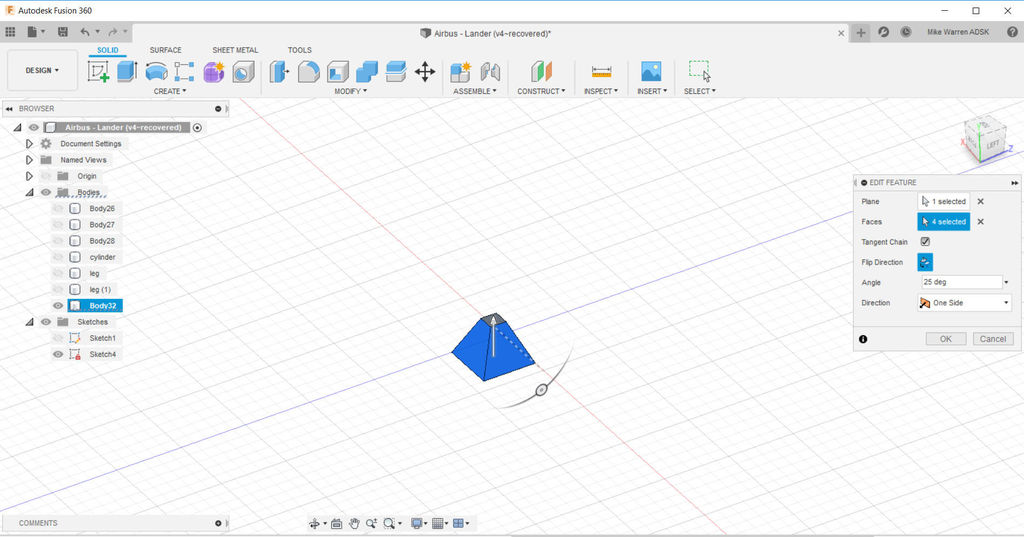
Task: Switch to the TOOLS tab
Action: (300, 50)
